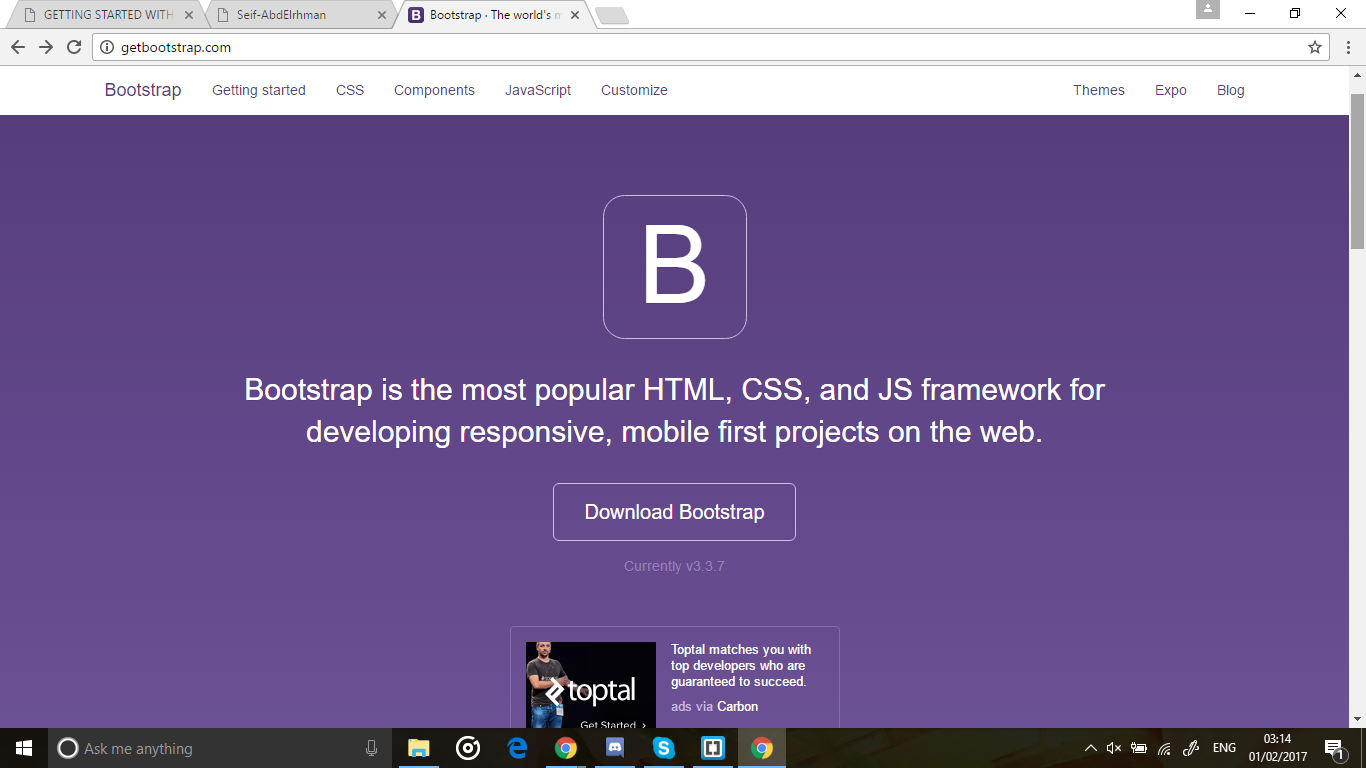Bookmark this page with the star icon
The width and height of the screenshot is (1366, 768).
click(1315, 47)
